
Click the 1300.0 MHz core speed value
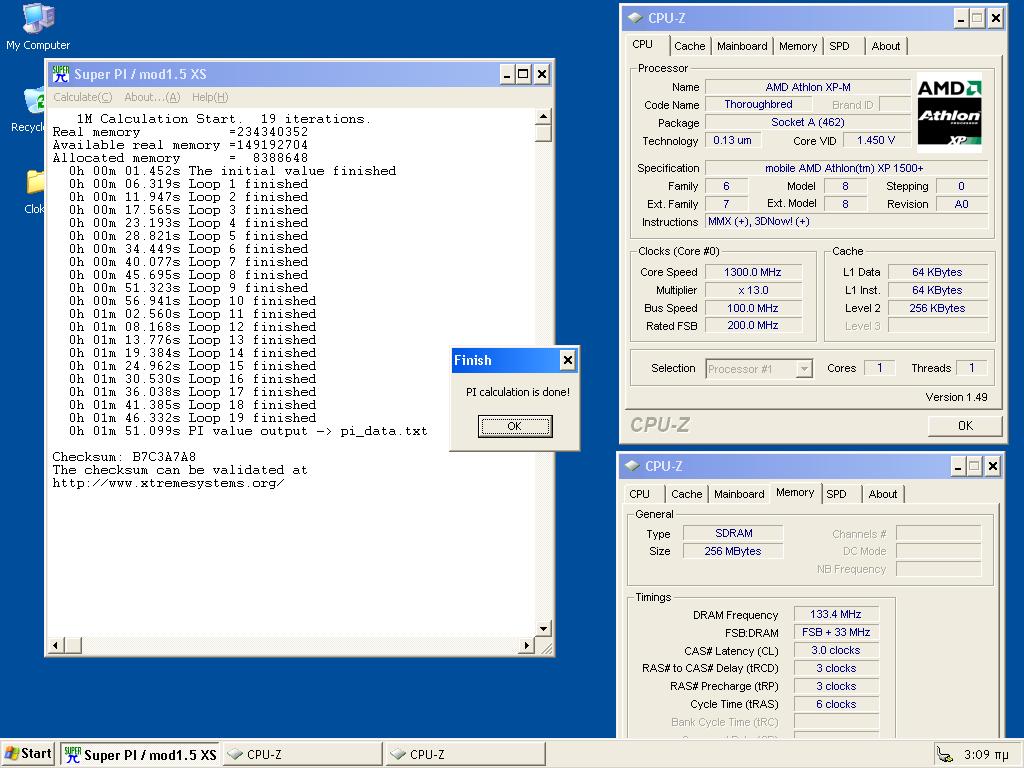pyautogui.click(x=752, y=272)
